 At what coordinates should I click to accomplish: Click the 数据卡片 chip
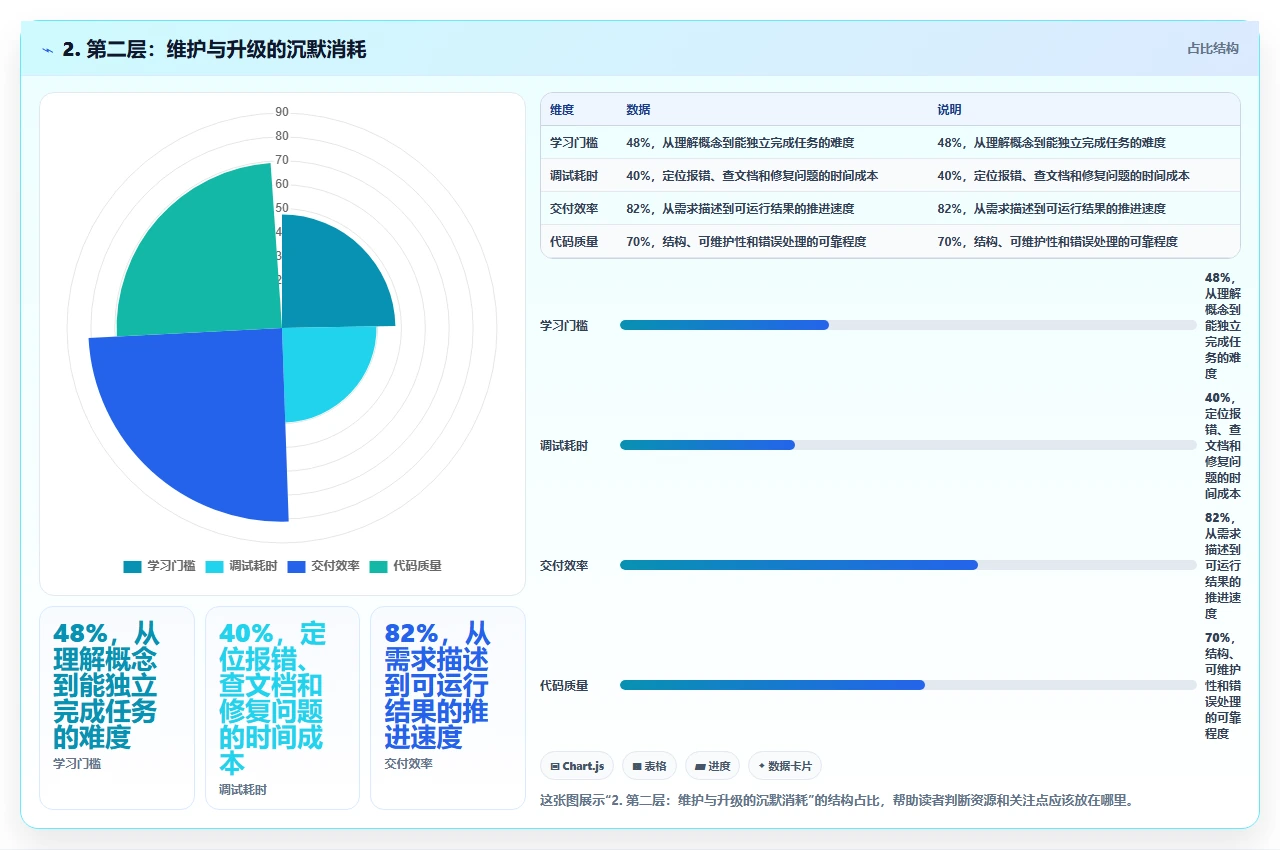click(x=785, y=766)
